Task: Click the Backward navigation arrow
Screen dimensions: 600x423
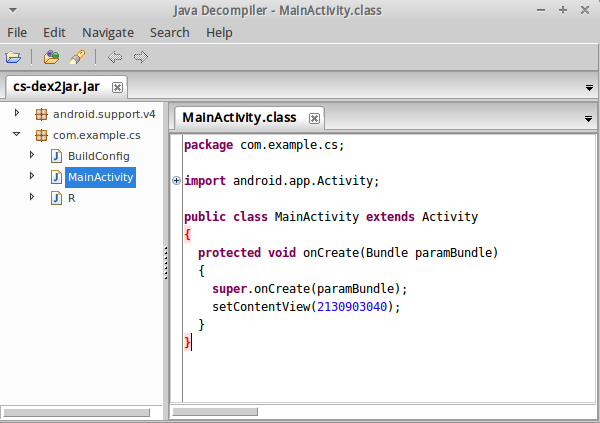Action: click(115, 57)
